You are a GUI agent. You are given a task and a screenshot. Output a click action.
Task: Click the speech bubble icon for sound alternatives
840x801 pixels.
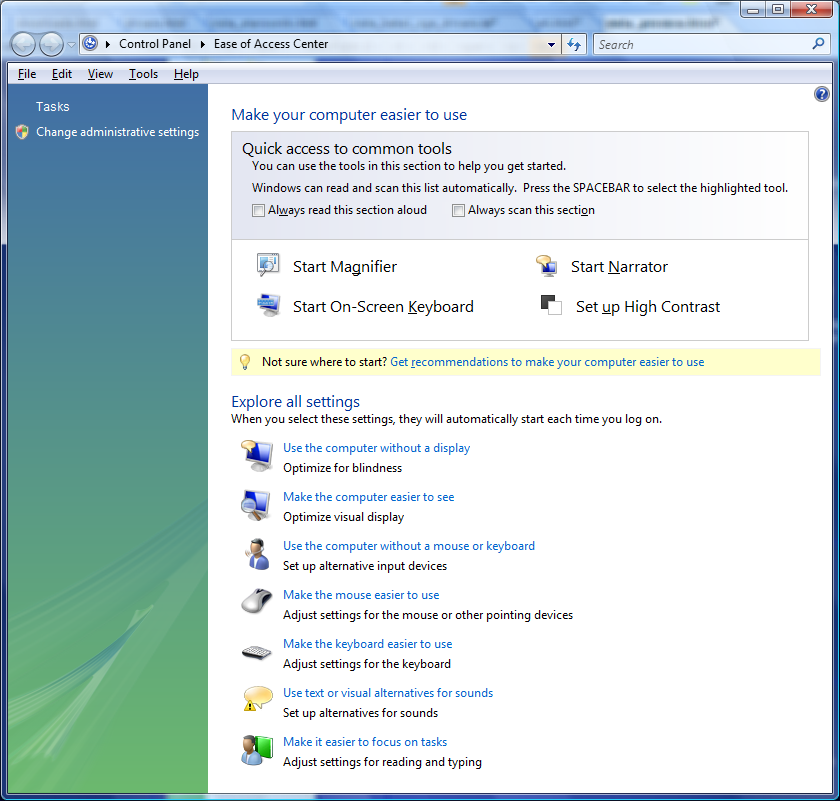click(257, 699)
